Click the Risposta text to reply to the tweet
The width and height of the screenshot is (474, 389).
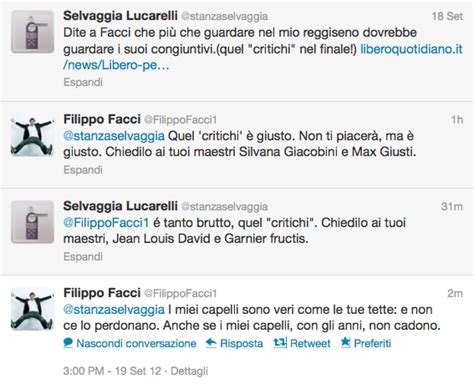(x=242, y=343)
